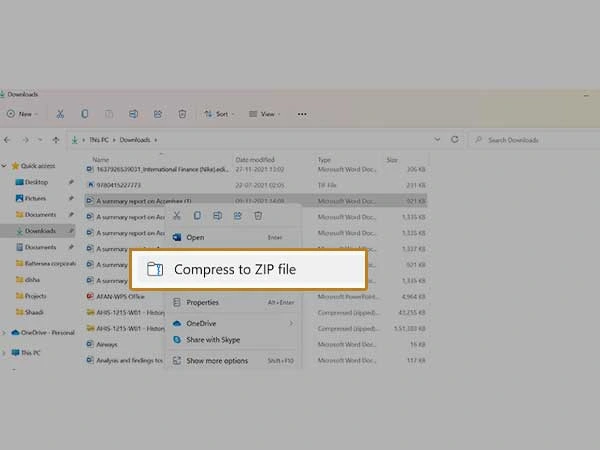Click the Search Downloads field
The width and height of the screenshot is (600, 450).
click(x=535, y=140)
